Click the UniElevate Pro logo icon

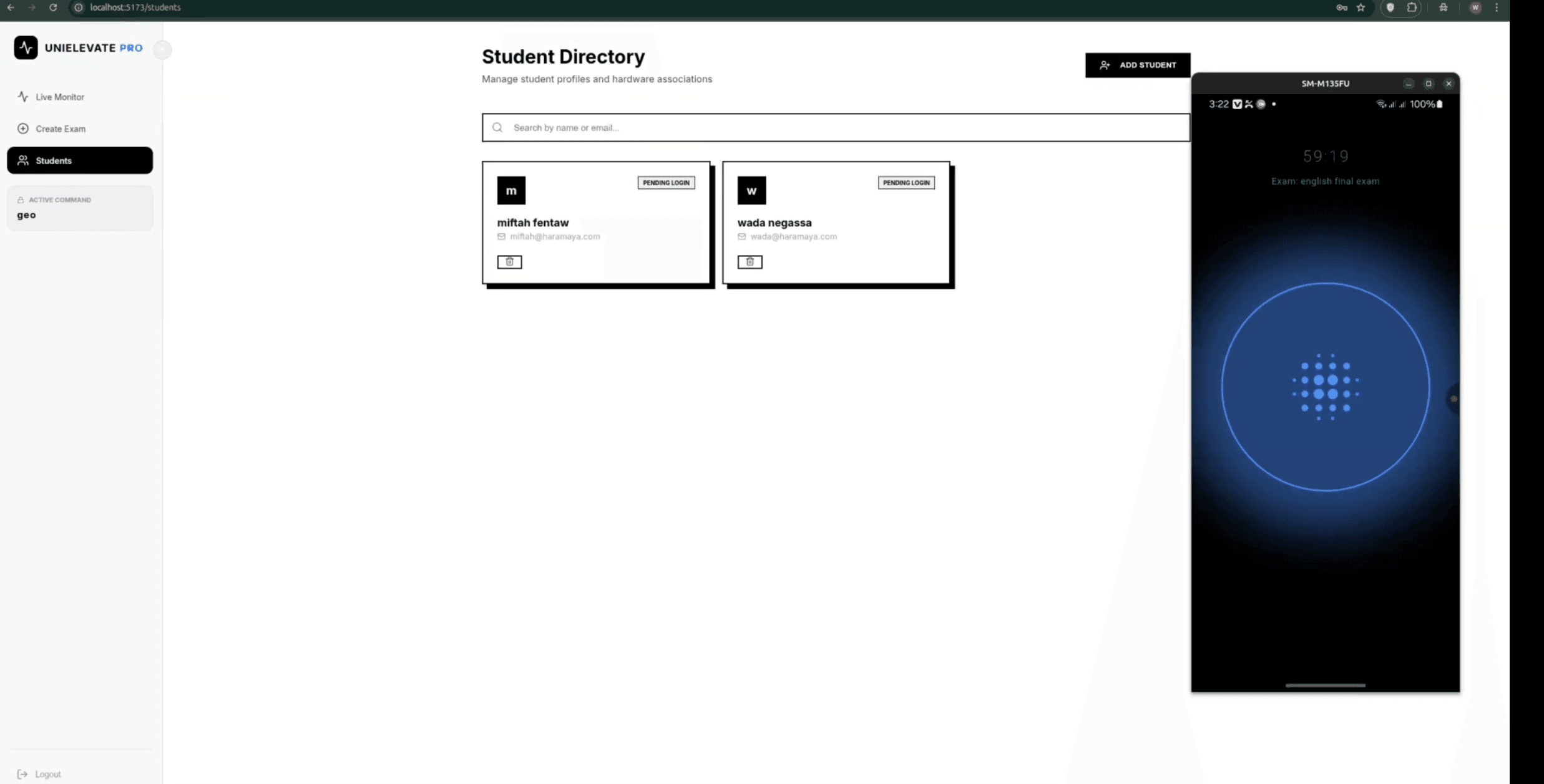tap(26, 47)
